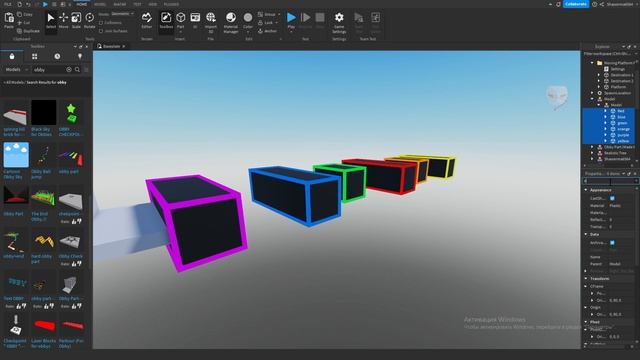Open the TEST ribbon tab
640x360 pixels.
pyautogui.click(x=137, y=4)
